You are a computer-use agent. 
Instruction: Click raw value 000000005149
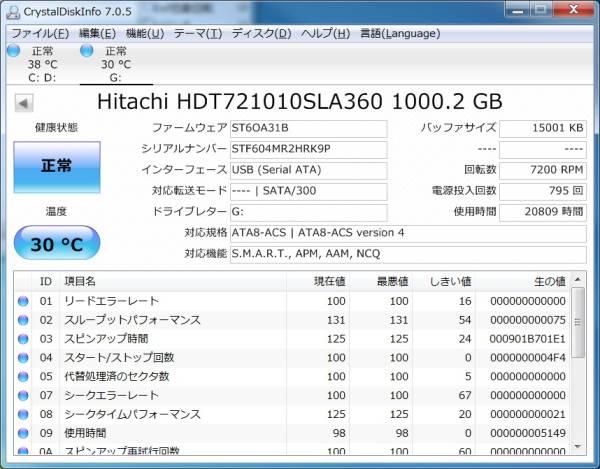tap(528, 433)
